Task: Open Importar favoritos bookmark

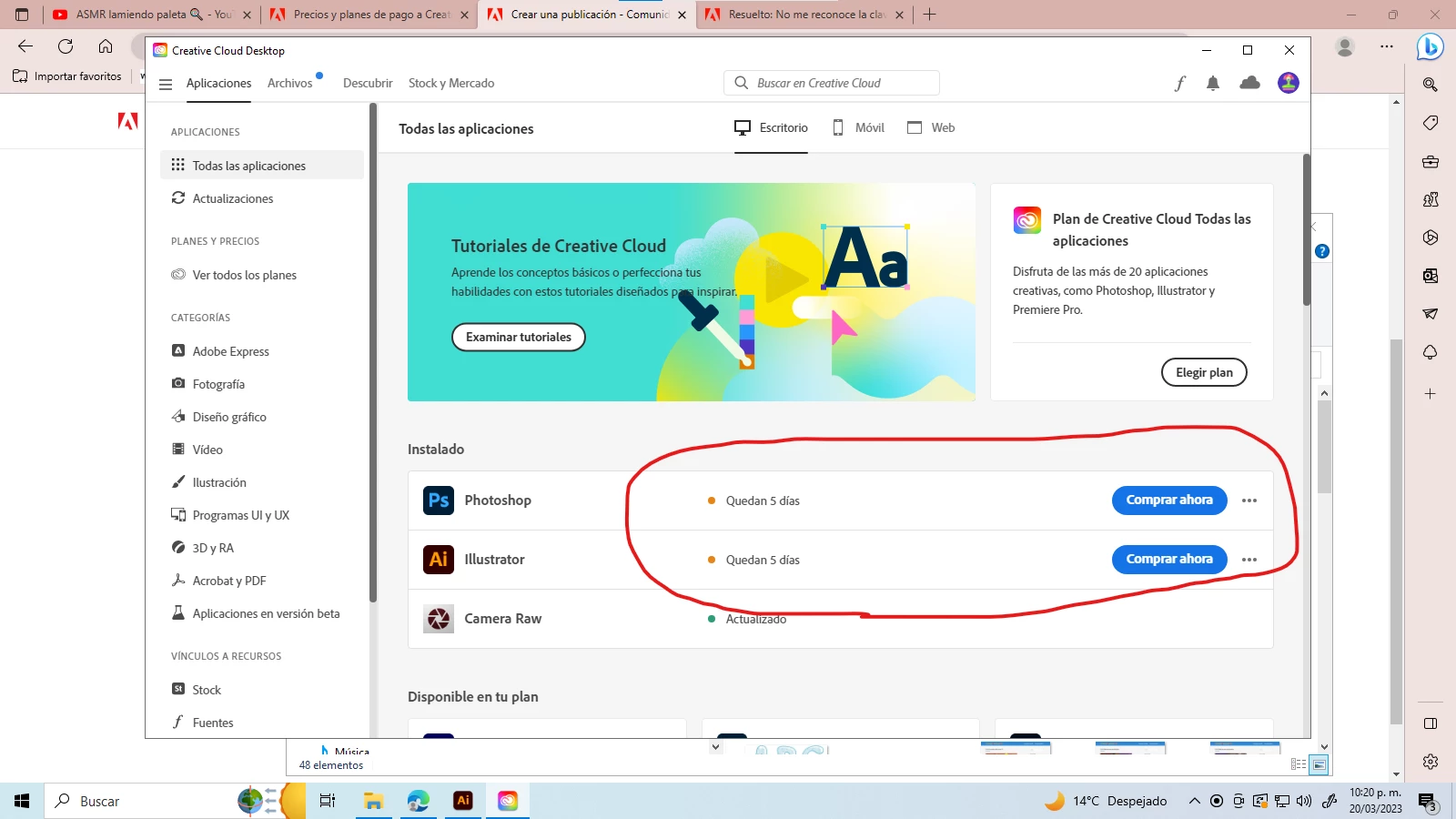Action: coord(68,76)
